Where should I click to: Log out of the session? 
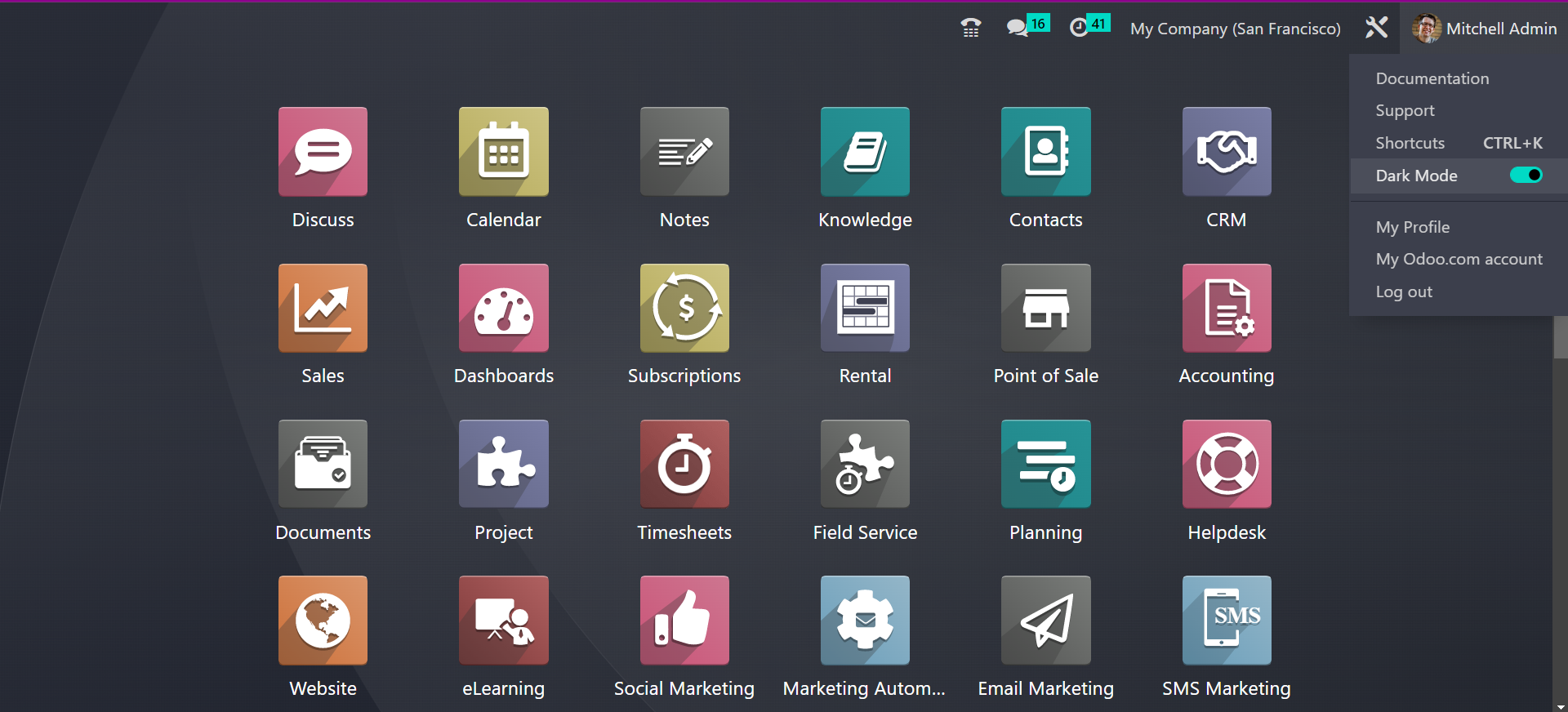click(x=1403, y=291)
